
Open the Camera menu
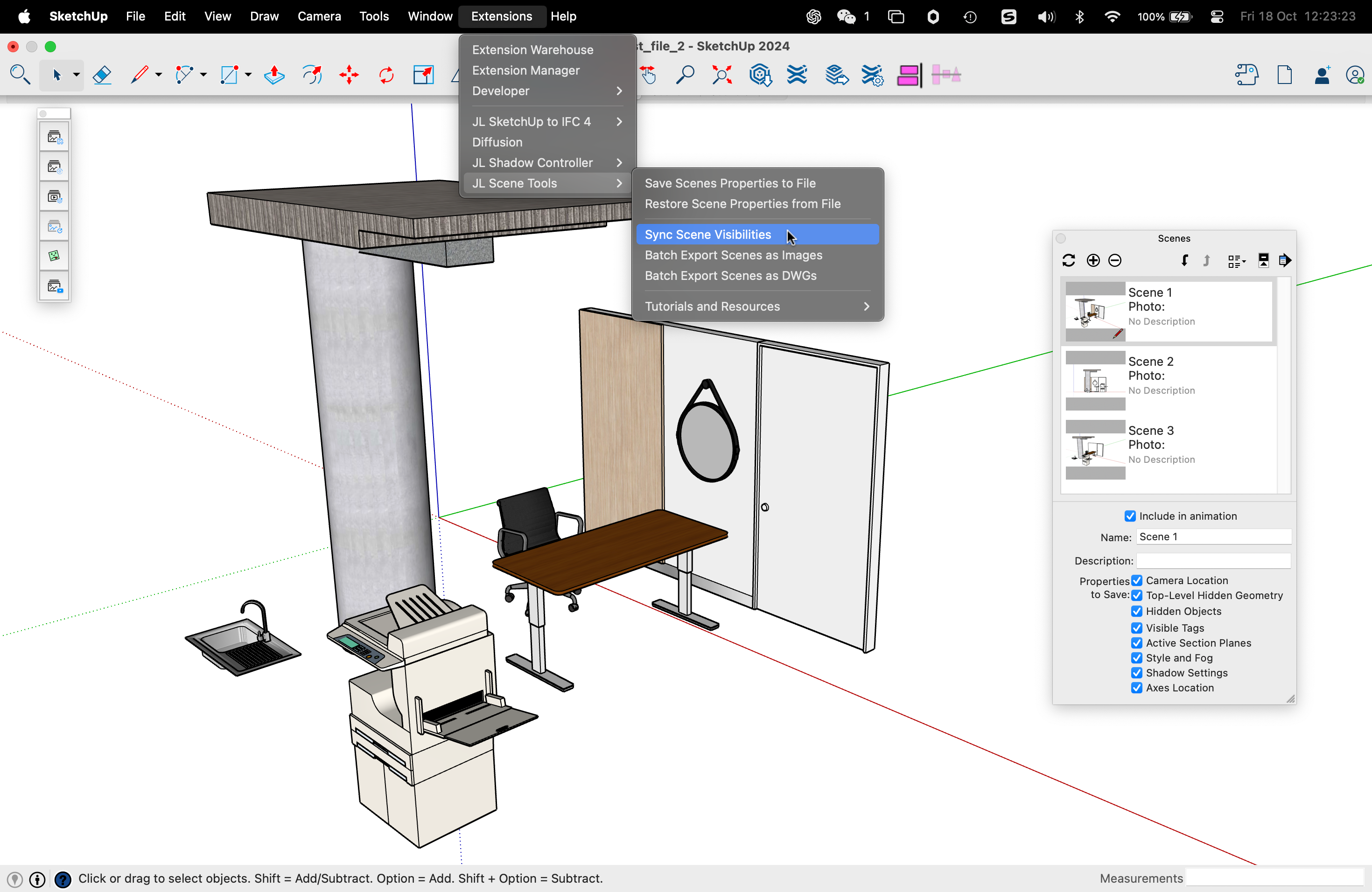(319, 16)
